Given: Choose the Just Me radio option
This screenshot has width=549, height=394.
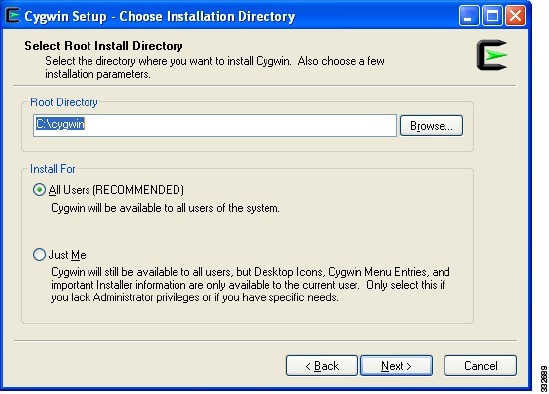Looking at the screenshot, I should pos(39,255).
